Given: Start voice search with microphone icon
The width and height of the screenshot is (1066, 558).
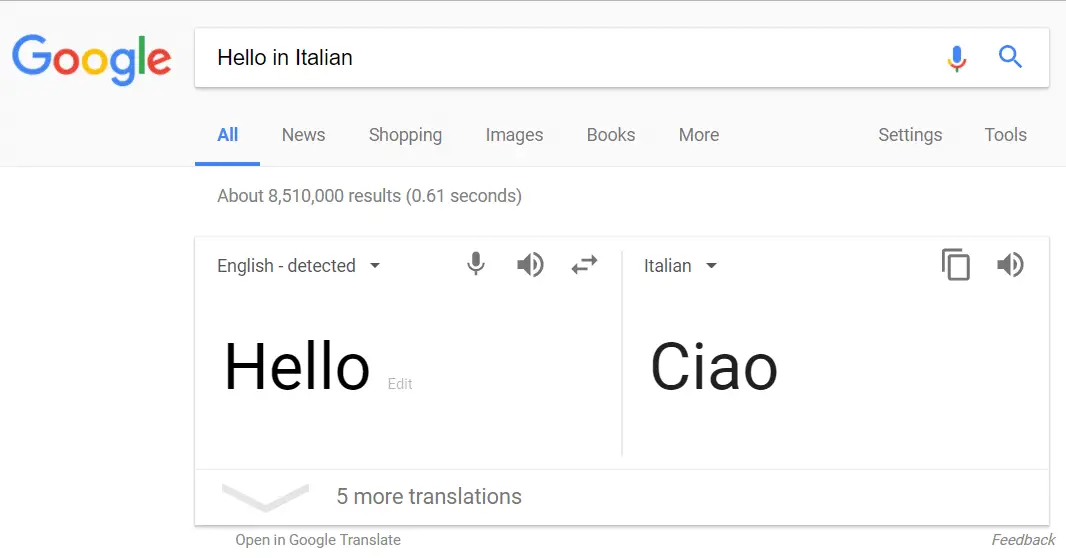Looking at the screenshot, I should 957,58.
